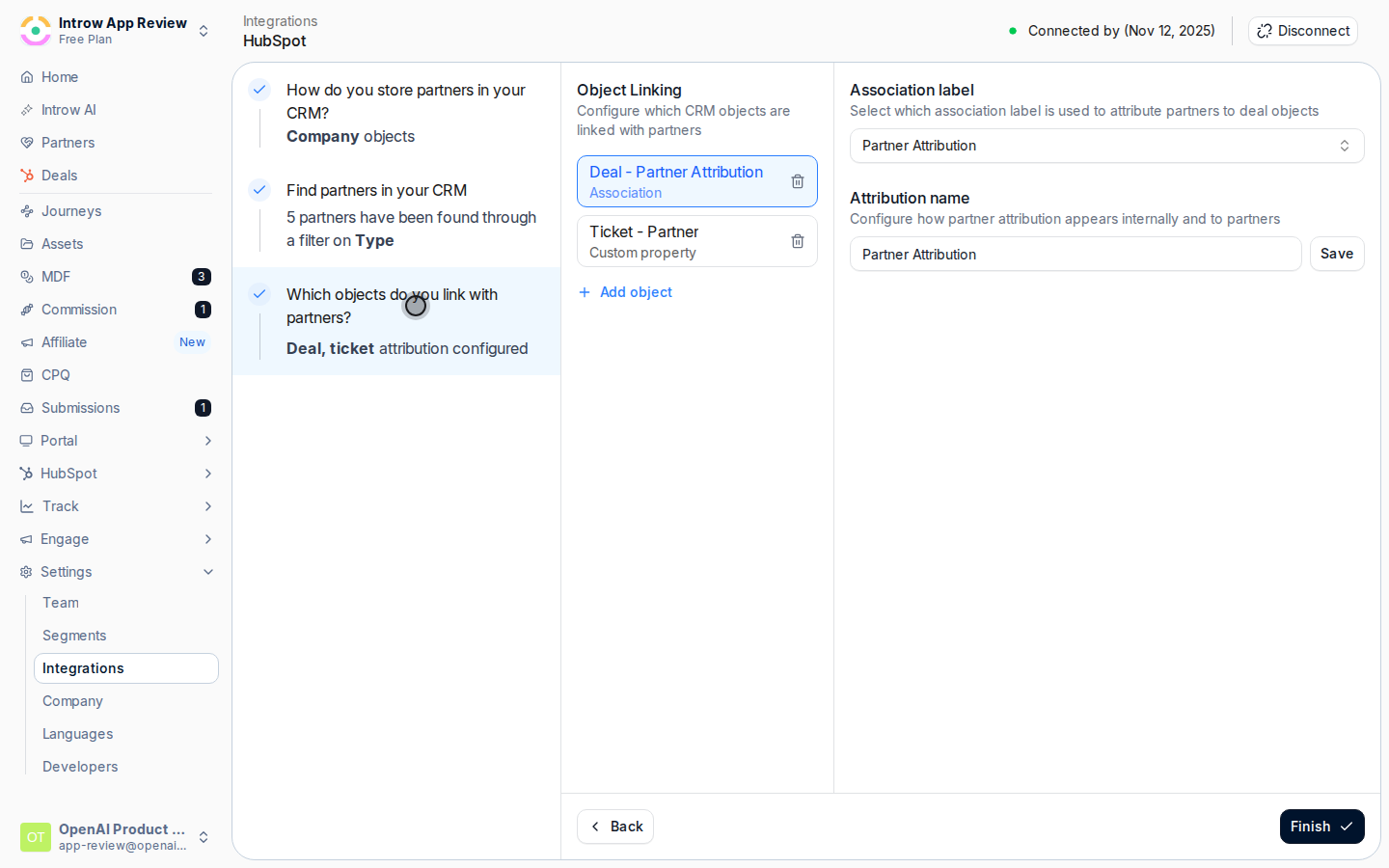Expand the Track menu chevron
This screenshot has height=868, width=1389.
pyautogui.click(x=208, y=506)
